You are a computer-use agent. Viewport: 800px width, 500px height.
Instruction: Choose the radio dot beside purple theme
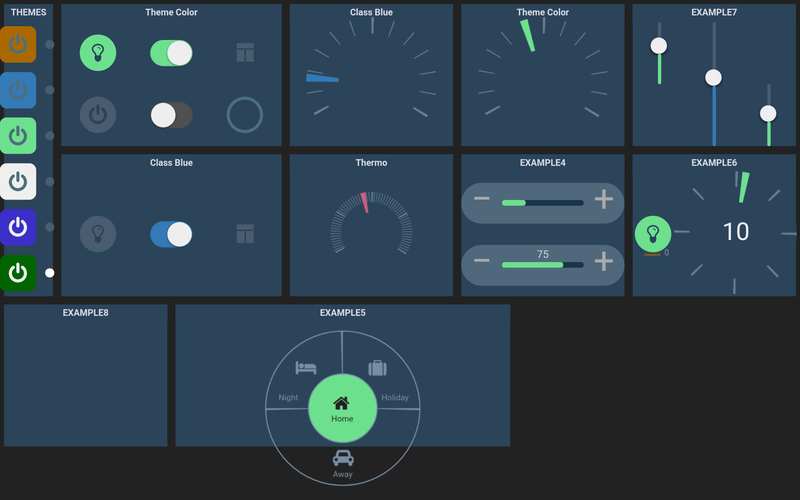[49, 227]
